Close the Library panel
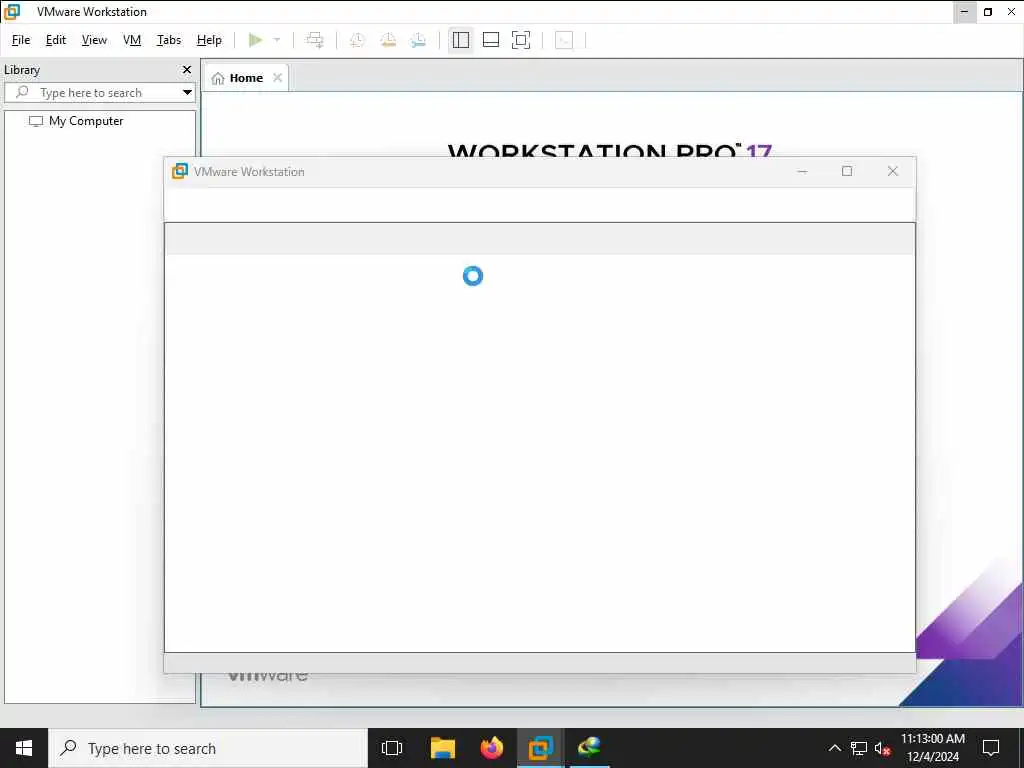The height and width of the screenshot is (768, 1024). [x=187, y=69]
